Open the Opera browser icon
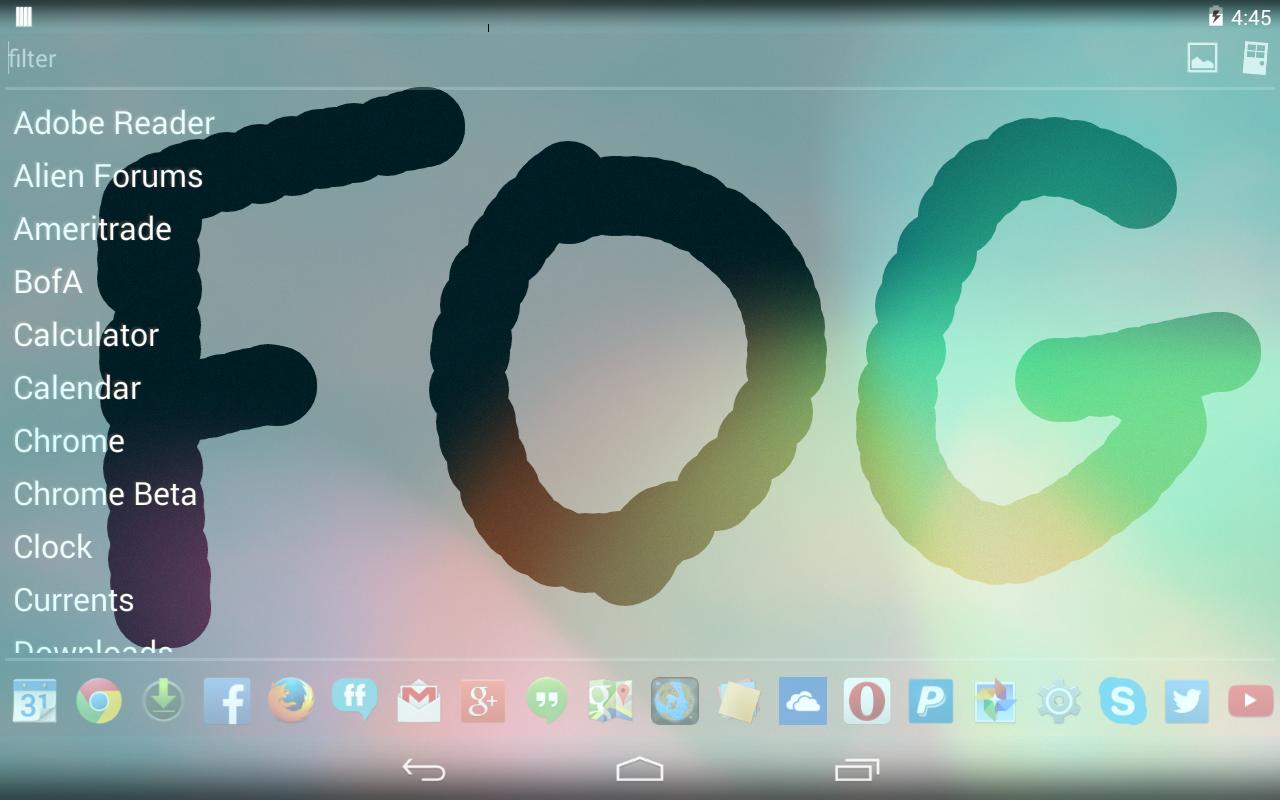The height and width of the screenshot is (800, 1280). click(x=866, y=701)
